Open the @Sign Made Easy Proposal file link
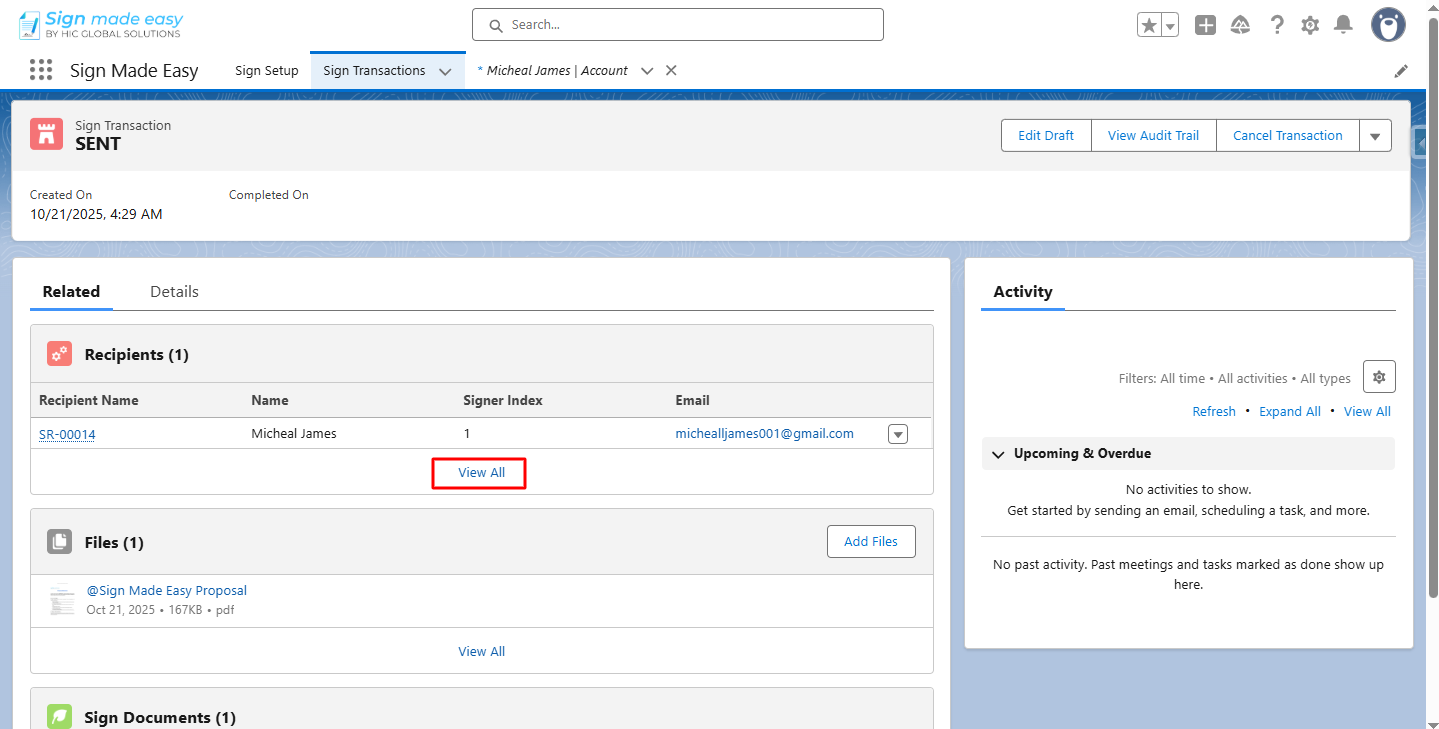This screenshot has height=729, width=1439. pyautogui.click(x=166, y=591)
